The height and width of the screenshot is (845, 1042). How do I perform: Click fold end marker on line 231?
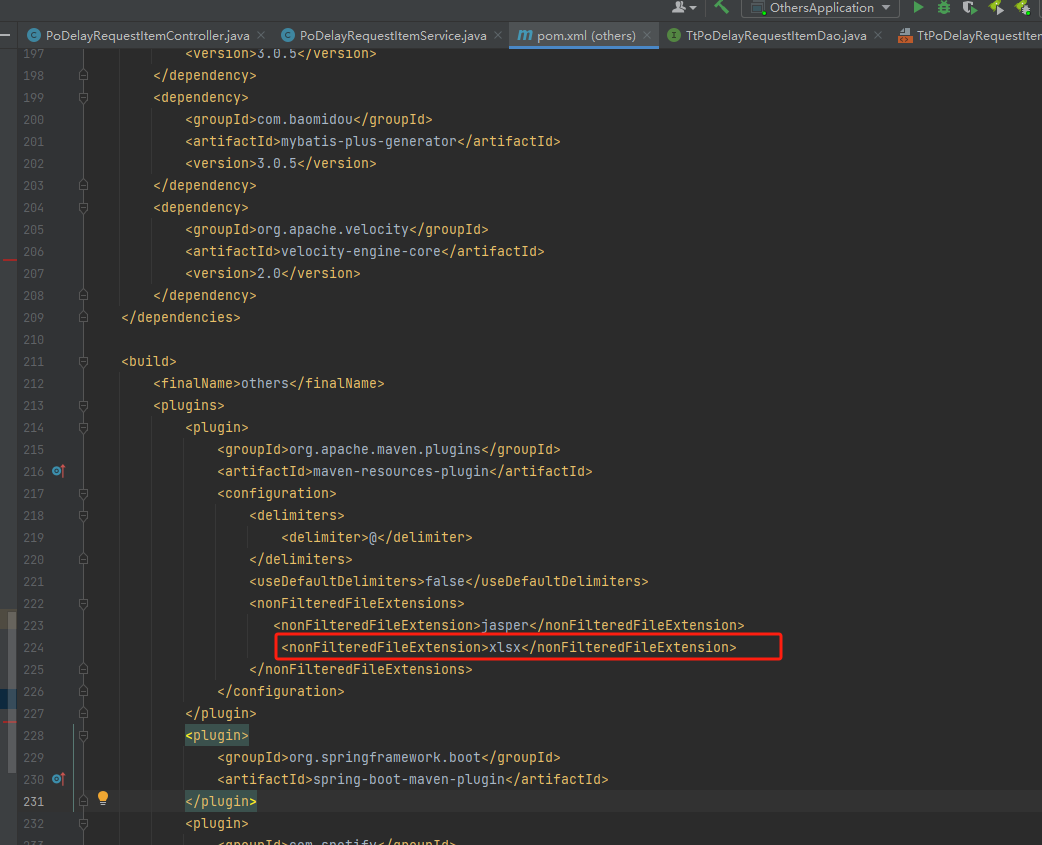tap(83, 801)
